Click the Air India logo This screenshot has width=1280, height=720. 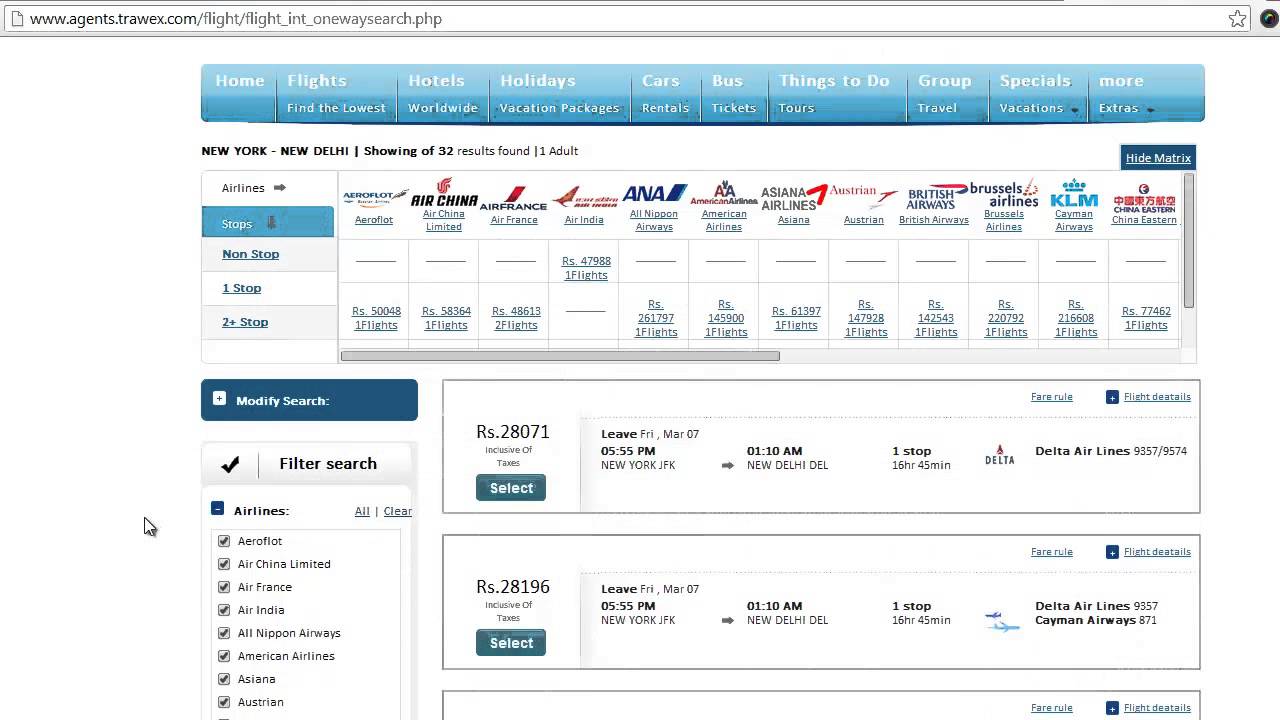click(x=584, y=197)
